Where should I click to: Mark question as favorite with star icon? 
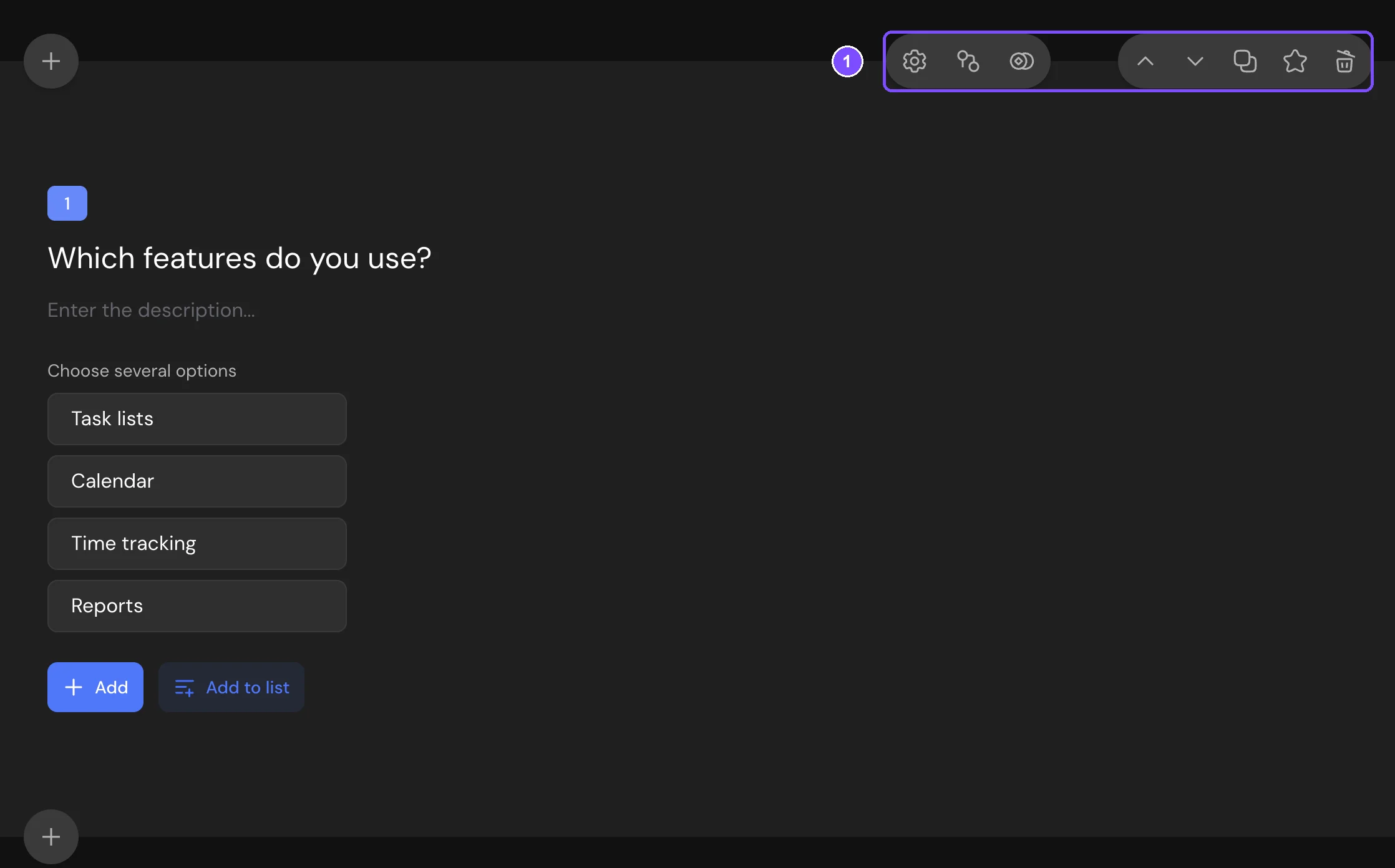pyautogui.click(x=1295, y=61)
